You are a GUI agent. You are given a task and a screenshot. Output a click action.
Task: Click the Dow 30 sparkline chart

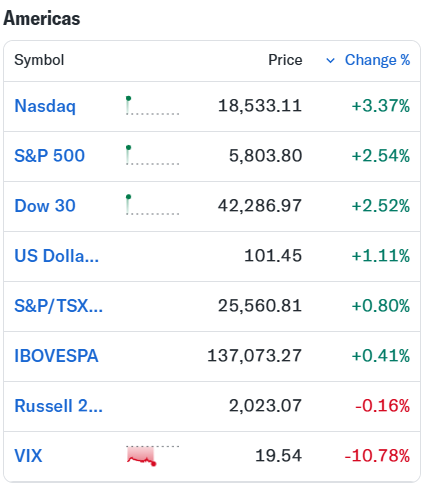(152, 205)
